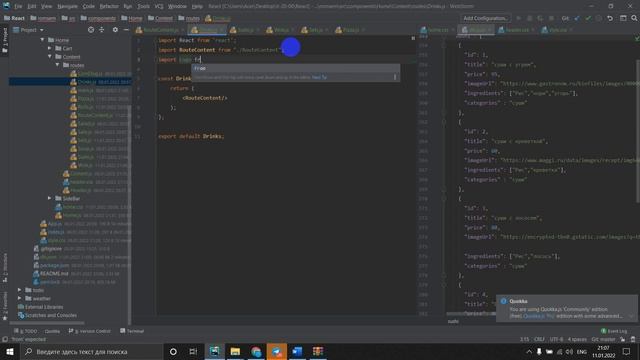The width and height of the screenshot is (640, 360).
Task: Click the Add Configuration button
Action: click(x=485, y=18)
